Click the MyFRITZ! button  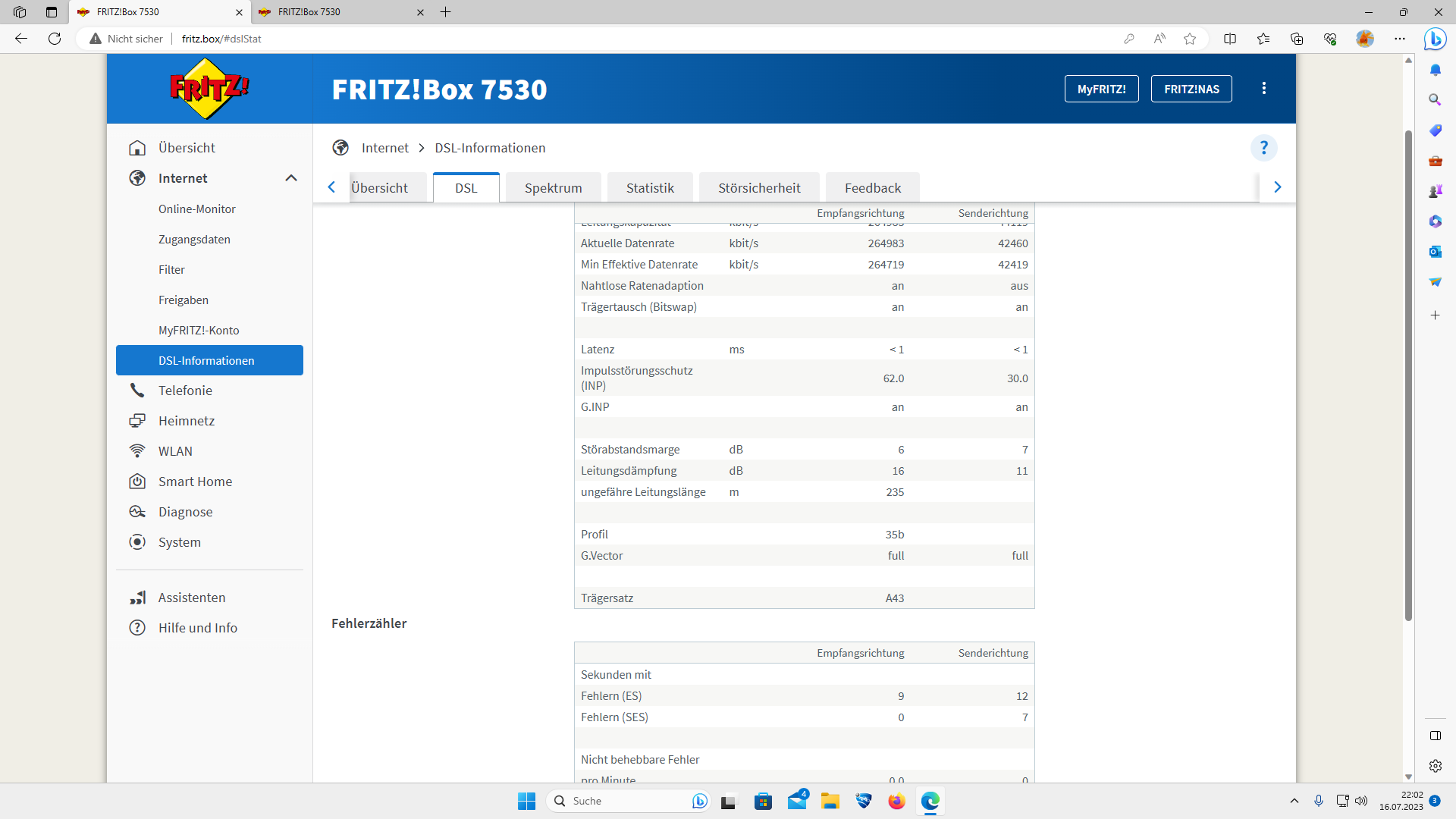pos(1101,88)
